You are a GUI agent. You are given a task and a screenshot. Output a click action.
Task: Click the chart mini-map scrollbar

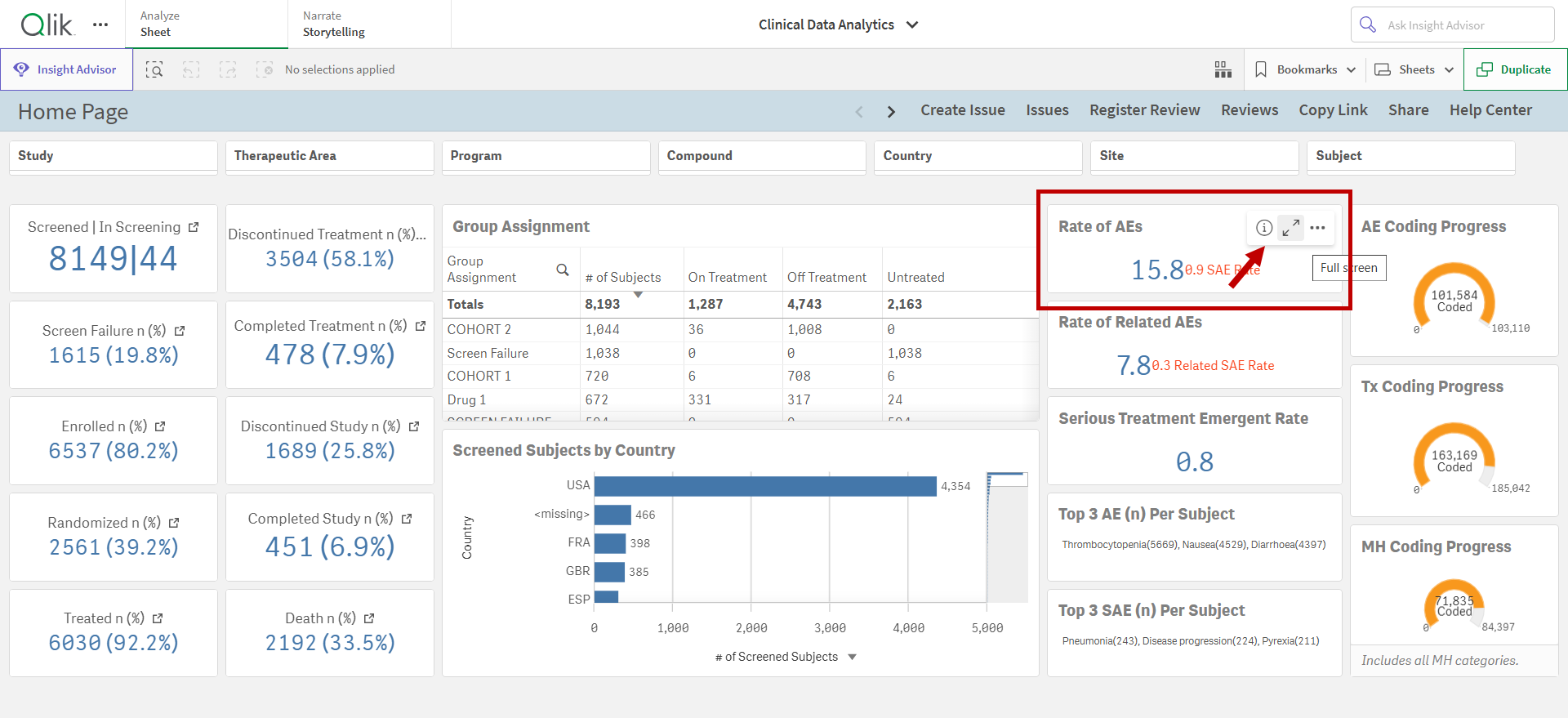(1007, 537)
